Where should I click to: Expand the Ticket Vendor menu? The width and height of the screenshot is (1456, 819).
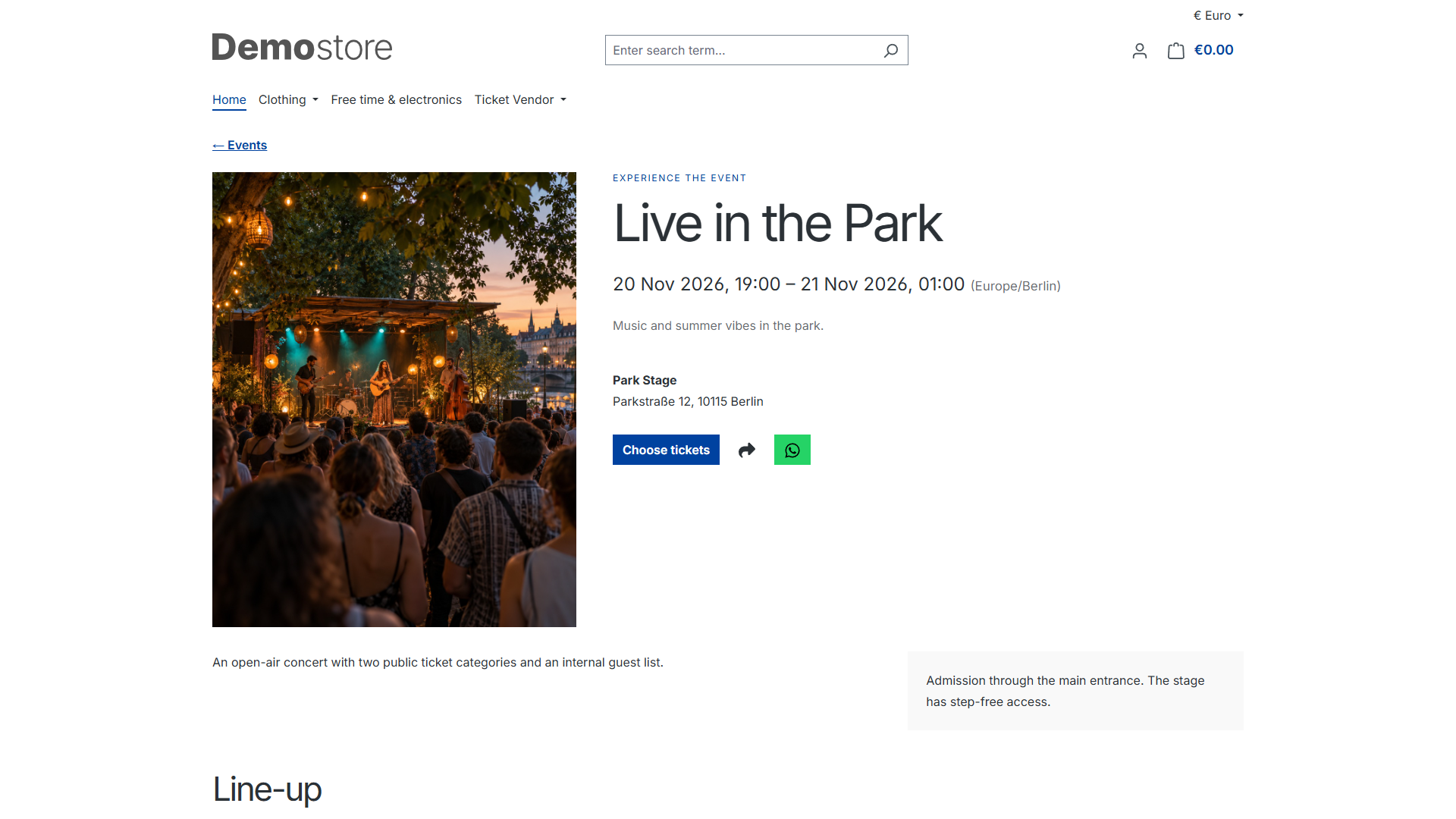coord(520,99)
